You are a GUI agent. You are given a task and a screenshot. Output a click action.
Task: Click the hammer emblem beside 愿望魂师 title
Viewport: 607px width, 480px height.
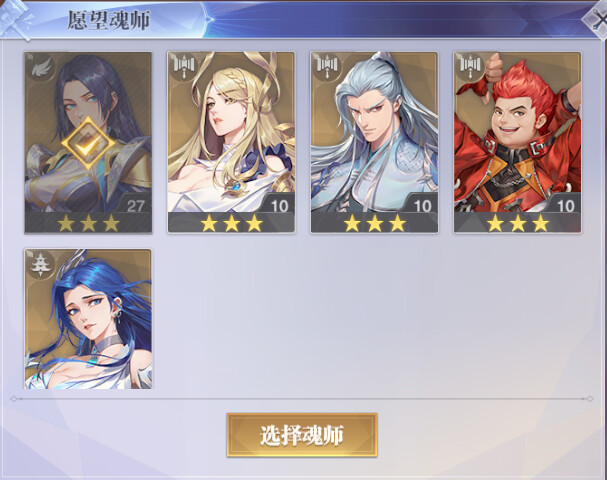coord(15,19)
